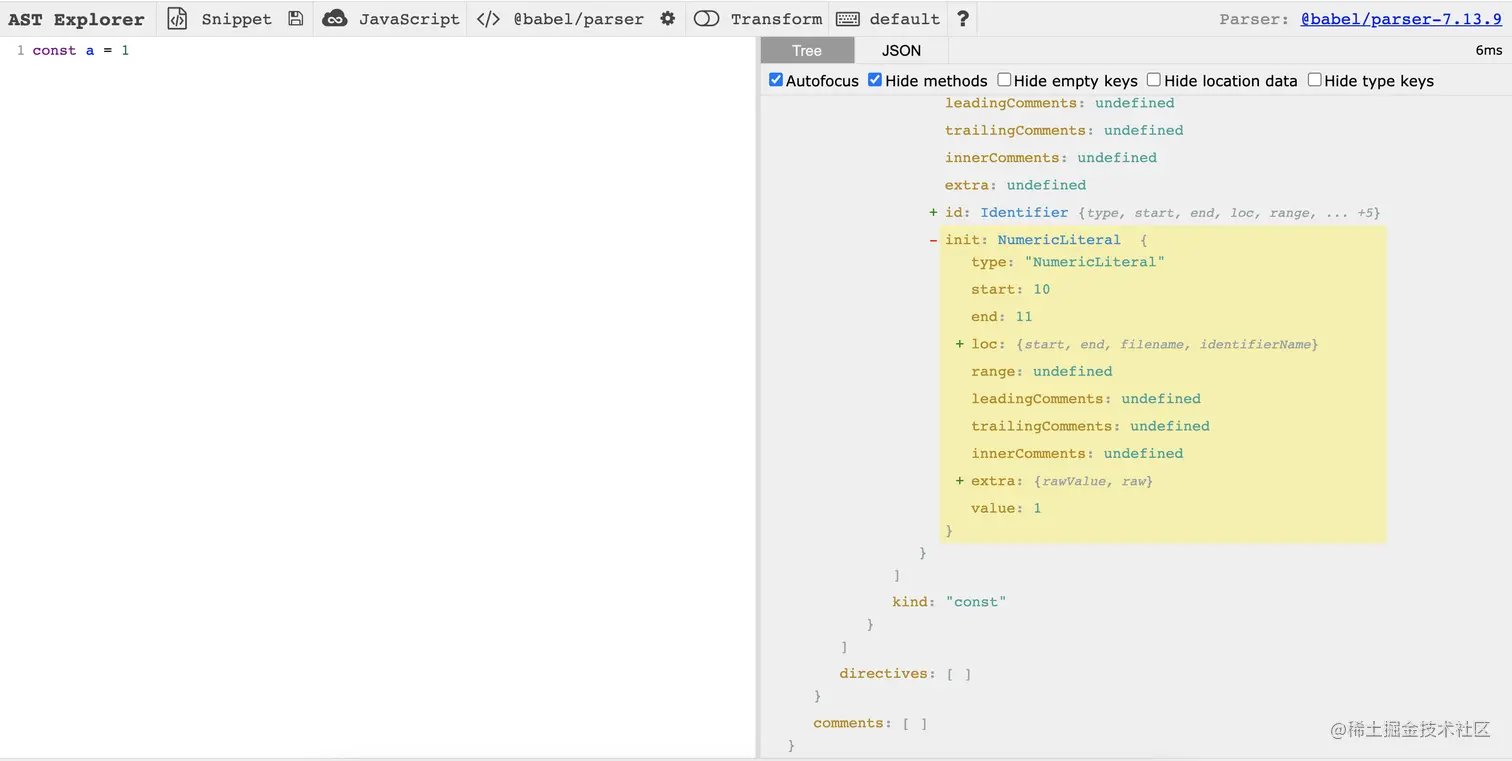Click line number 1 in editor gutter
This screenshot has width=1512, height=761.
20,50
